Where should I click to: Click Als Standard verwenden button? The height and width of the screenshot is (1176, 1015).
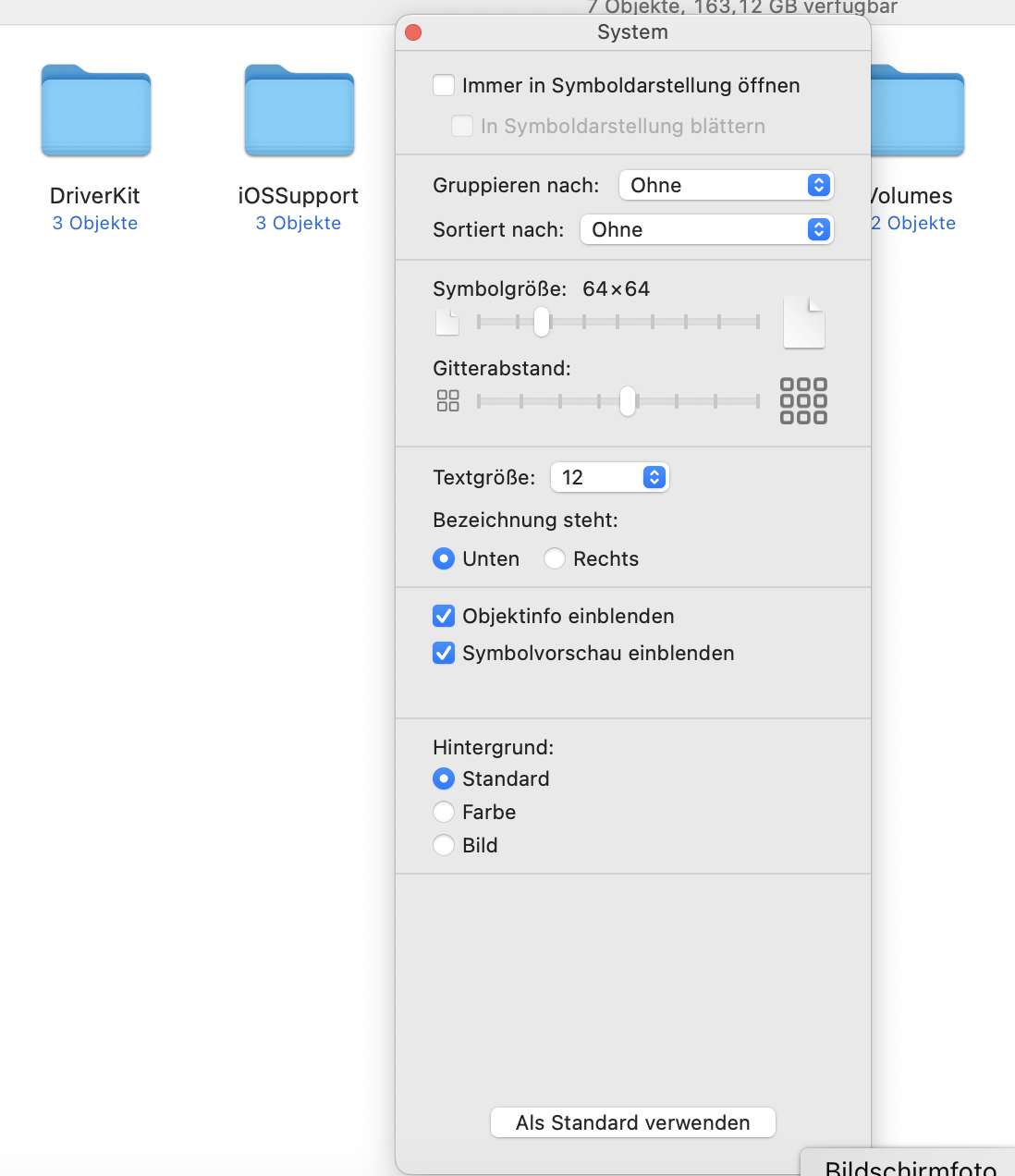(x=632, y=1122)
